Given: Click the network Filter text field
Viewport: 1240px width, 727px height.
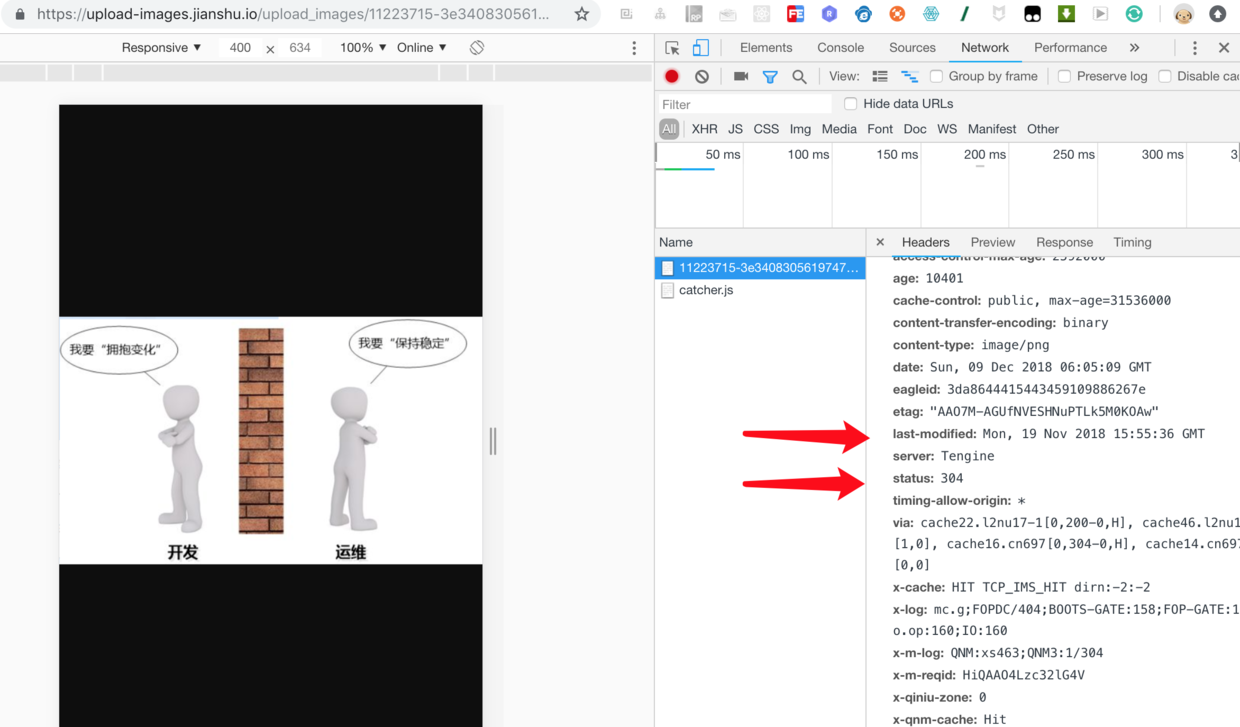Looking at the screenshot, I should coord(745,104).
